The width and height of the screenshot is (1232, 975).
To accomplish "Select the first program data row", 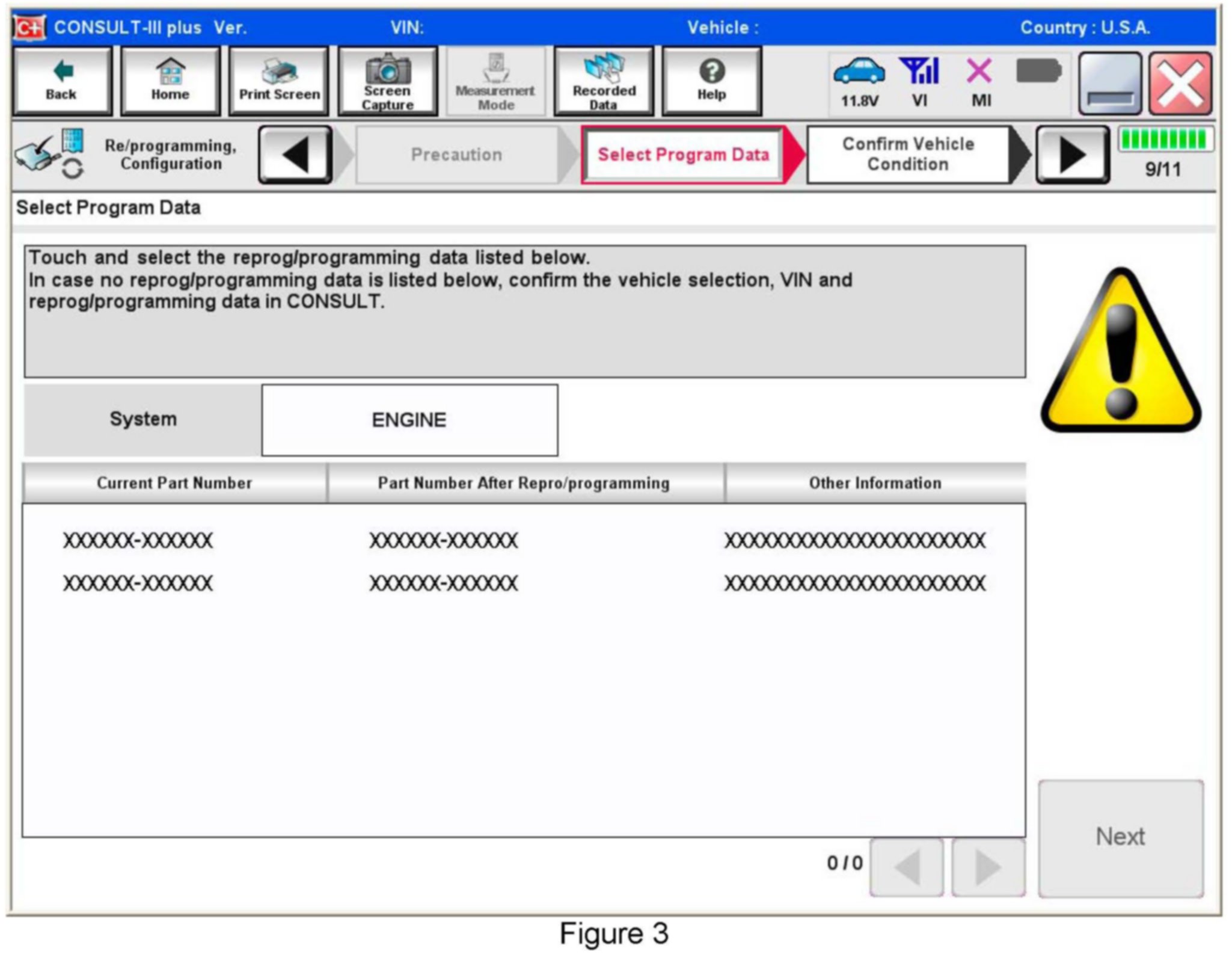I will click(x=523, y=540).
